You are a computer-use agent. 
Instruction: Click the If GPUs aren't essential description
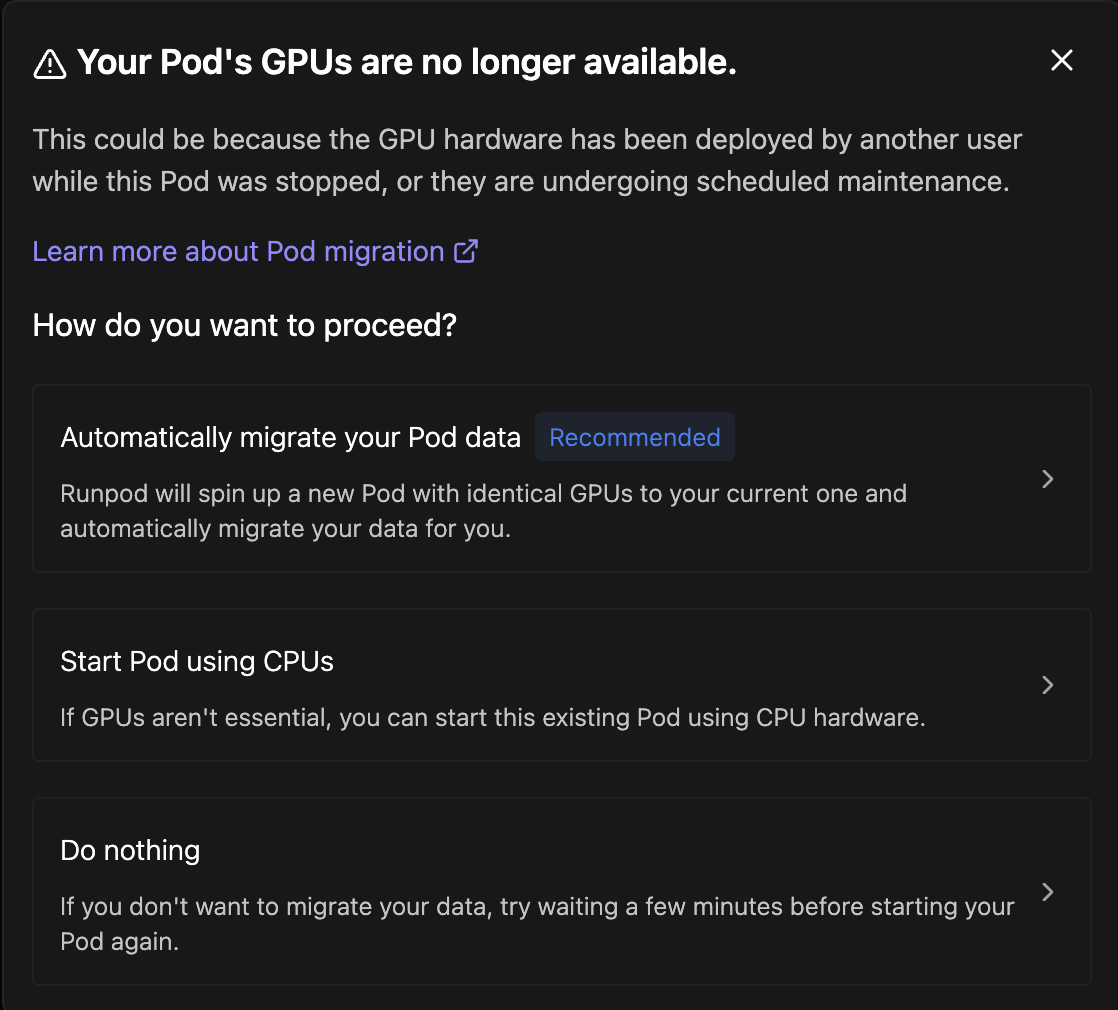(492, 718)
